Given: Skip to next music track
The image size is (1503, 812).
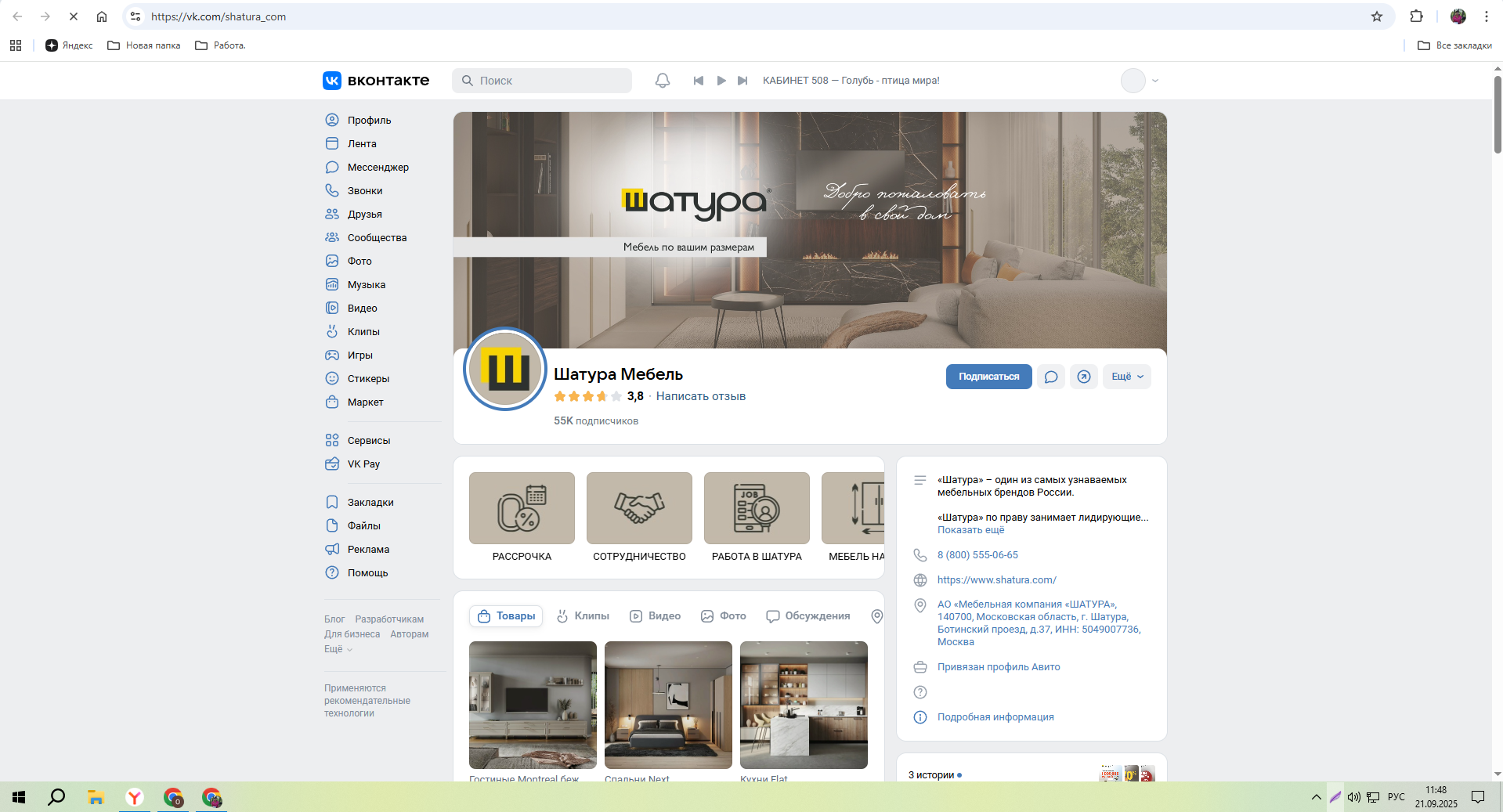Looking at the screenshot, I should tap(742, 81).
